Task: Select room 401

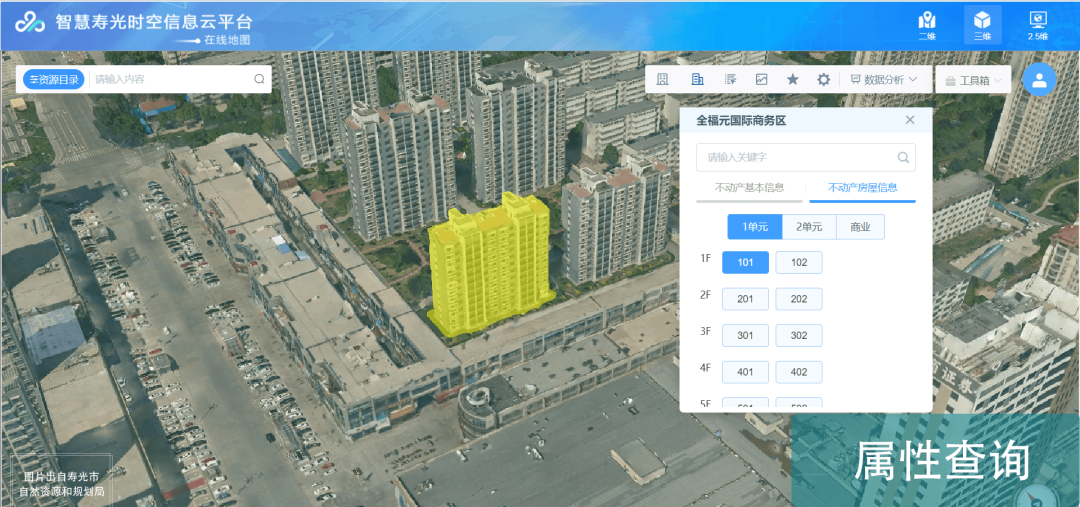Action: [x=745, y=372]
